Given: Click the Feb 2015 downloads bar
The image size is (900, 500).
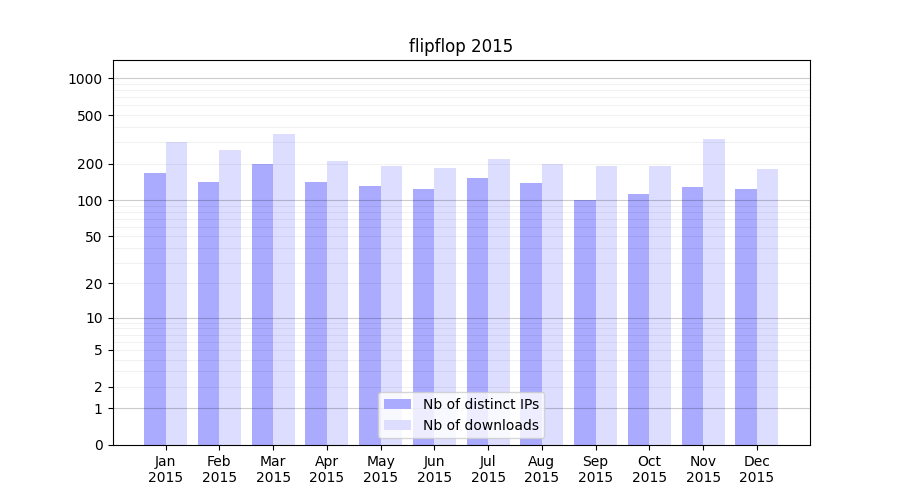Looking at the screenshot, I should click(x=230, y=297).
